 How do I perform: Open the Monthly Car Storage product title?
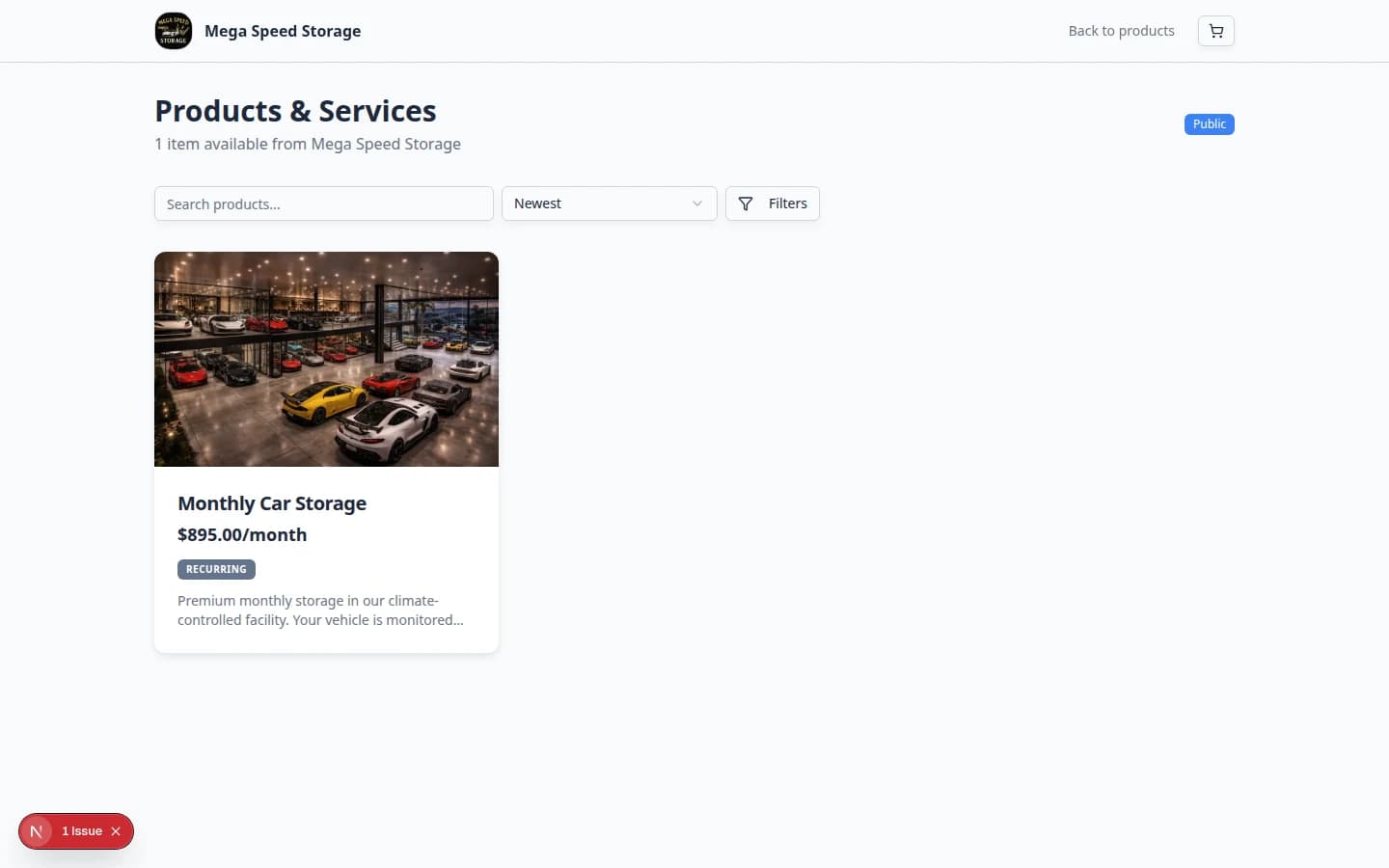[x=272, y=503]
